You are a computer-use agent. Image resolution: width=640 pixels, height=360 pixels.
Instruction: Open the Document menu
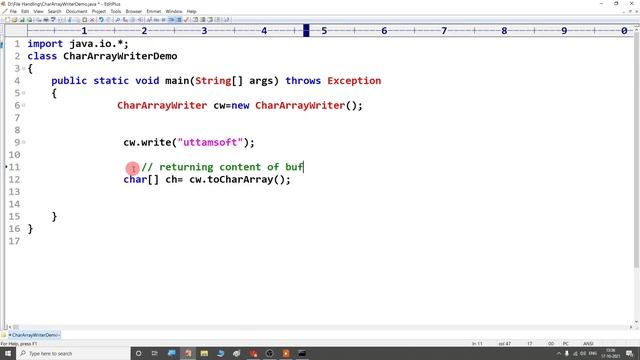pyautogui.click(x=76, y=11)
